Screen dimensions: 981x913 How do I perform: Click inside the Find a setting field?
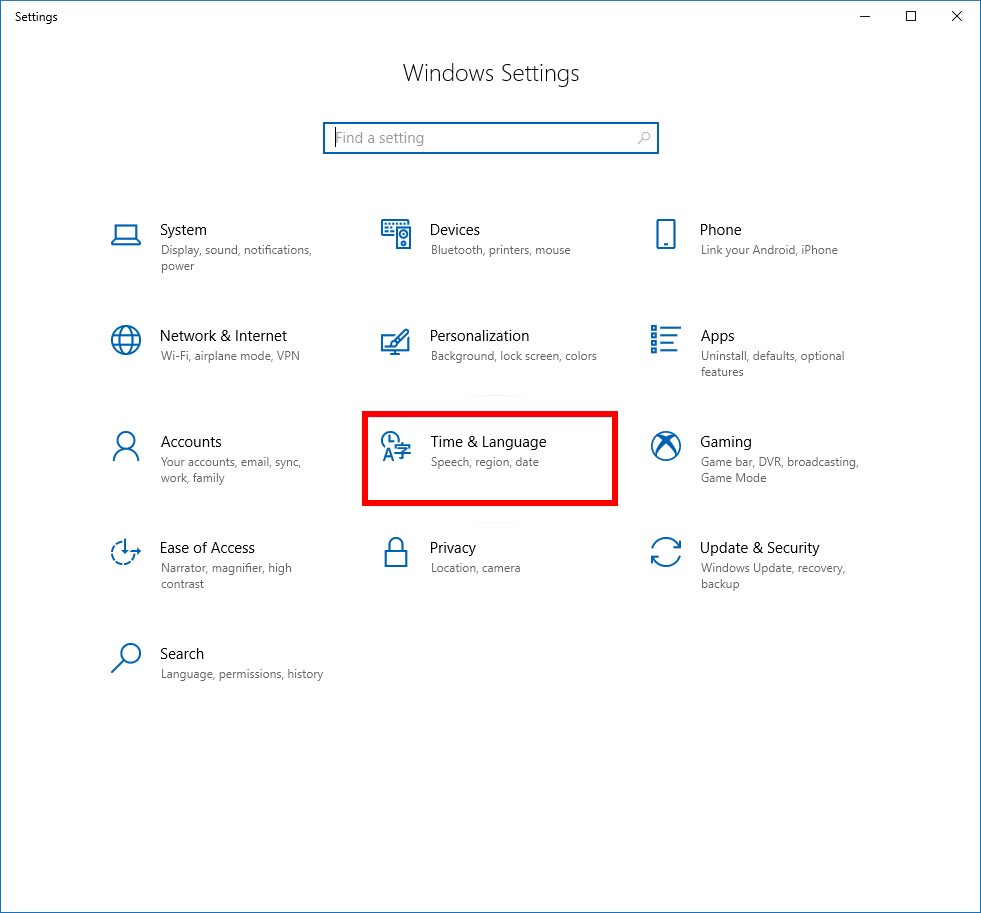pyautogui.click(x=490, y=138)
